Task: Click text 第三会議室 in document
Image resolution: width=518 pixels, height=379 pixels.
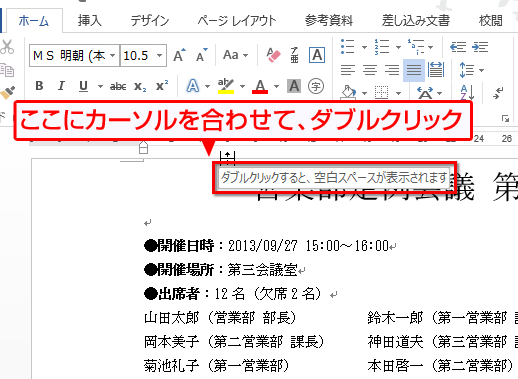Action: point(262,270)
